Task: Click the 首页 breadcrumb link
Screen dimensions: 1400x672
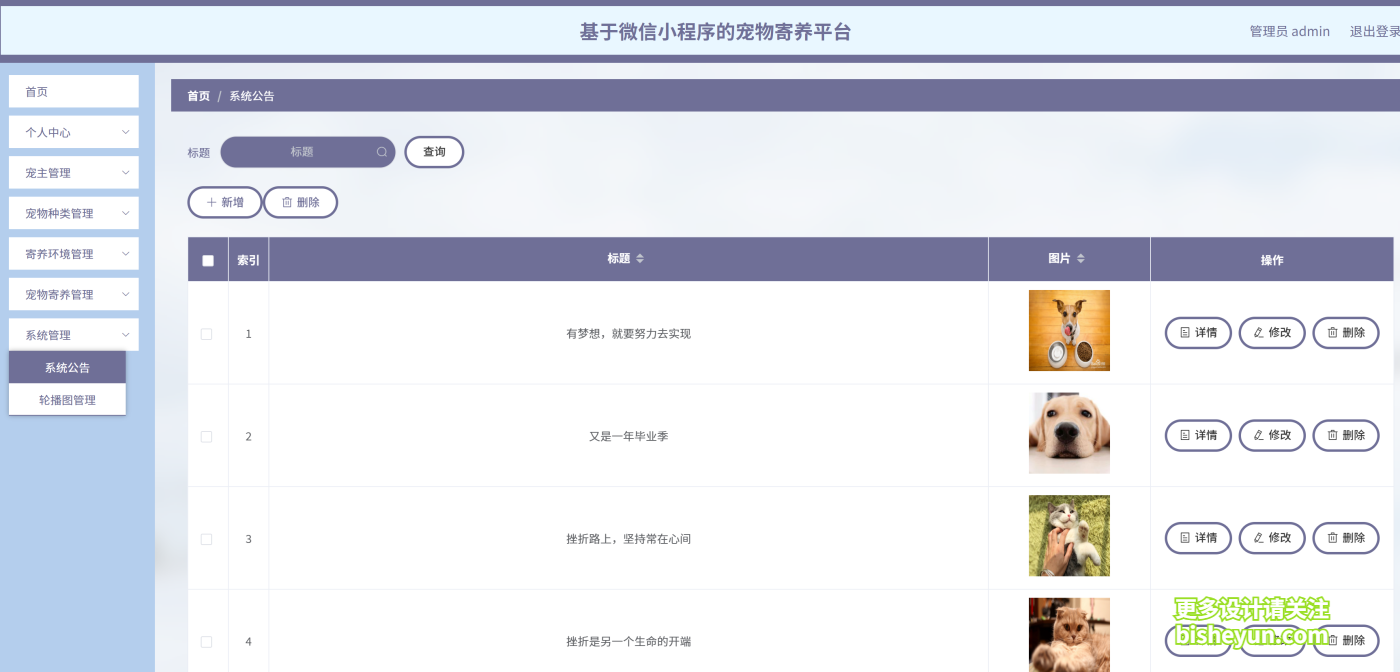Action: point(199,96)
